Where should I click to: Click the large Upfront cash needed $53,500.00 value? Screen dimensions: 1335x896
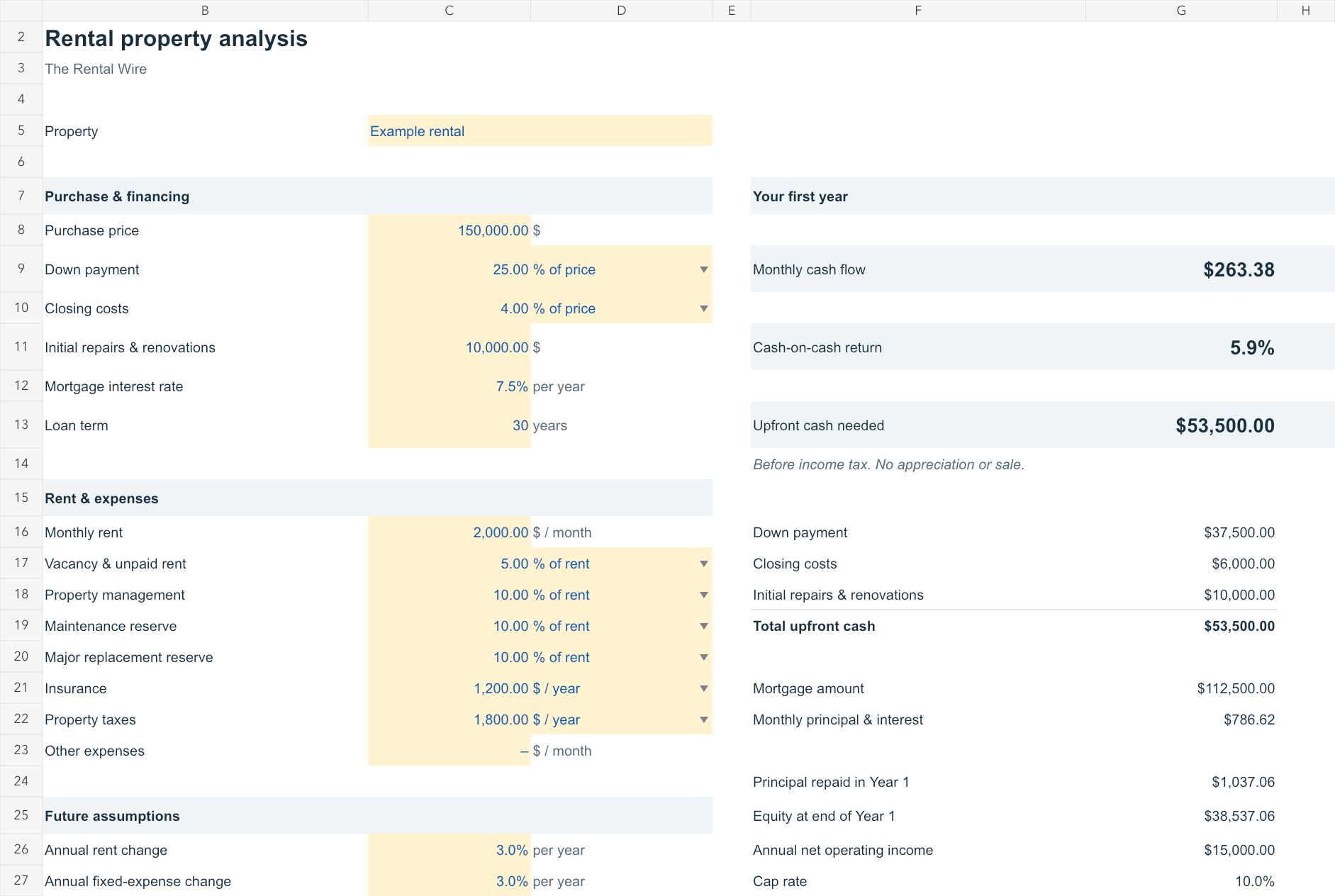click(1225, 425)
